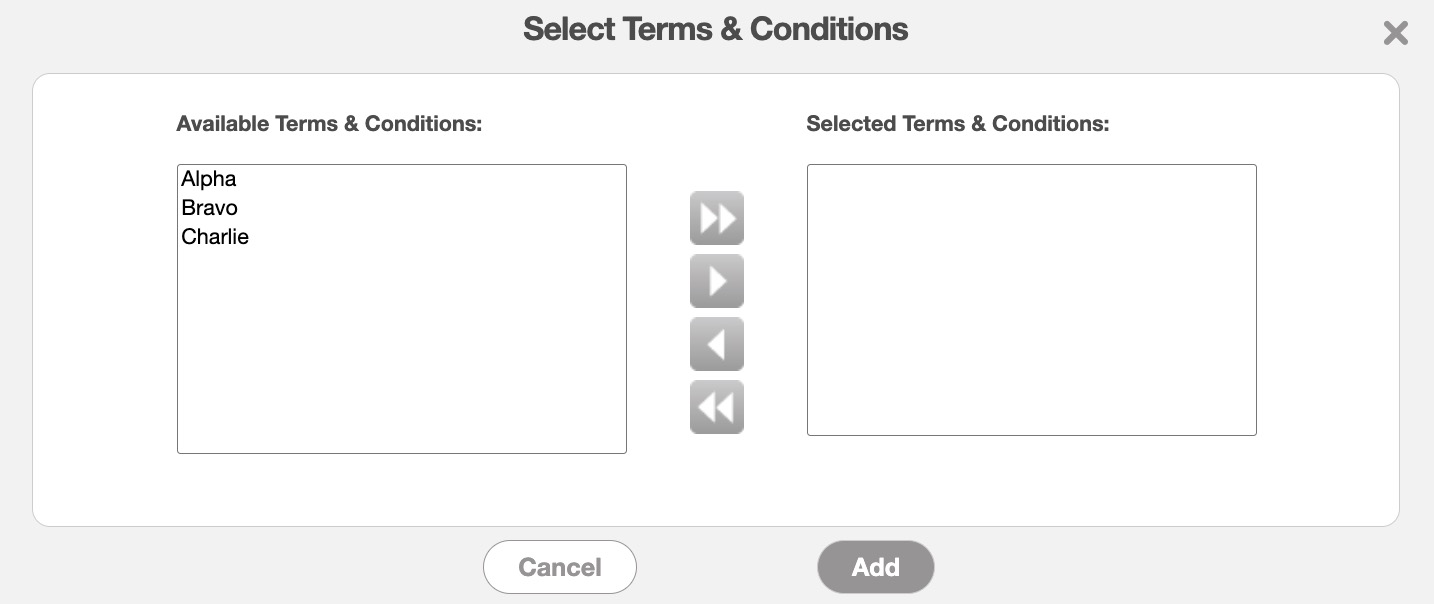Remove all terms with double left arrow
The image size is (1434, 604).
(716, 407)
